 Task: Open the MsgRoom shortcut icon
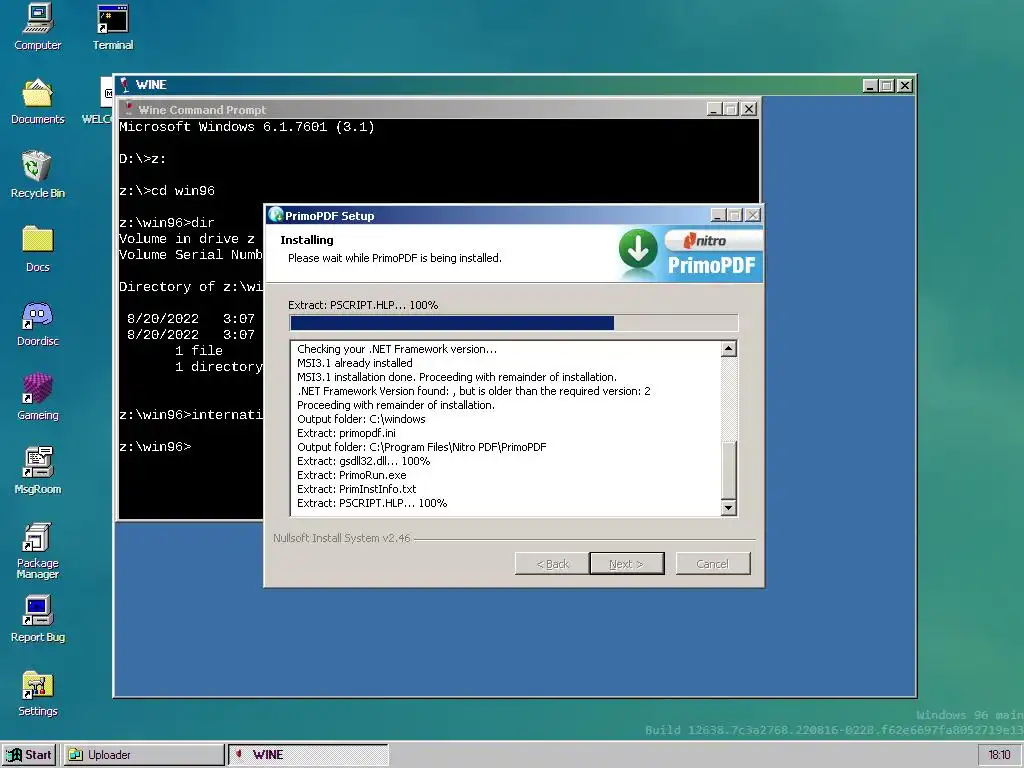point(37,472)
